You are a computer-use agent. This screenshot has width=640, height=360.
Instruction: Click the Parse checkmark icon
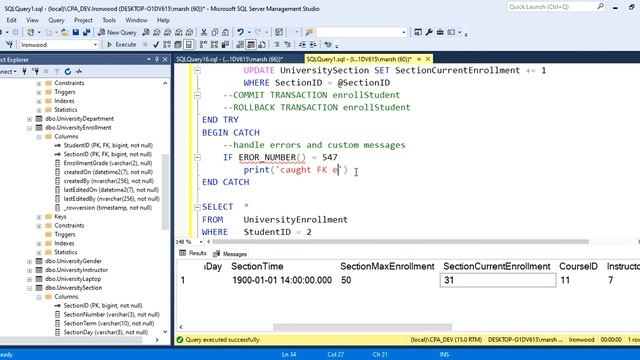156,44
